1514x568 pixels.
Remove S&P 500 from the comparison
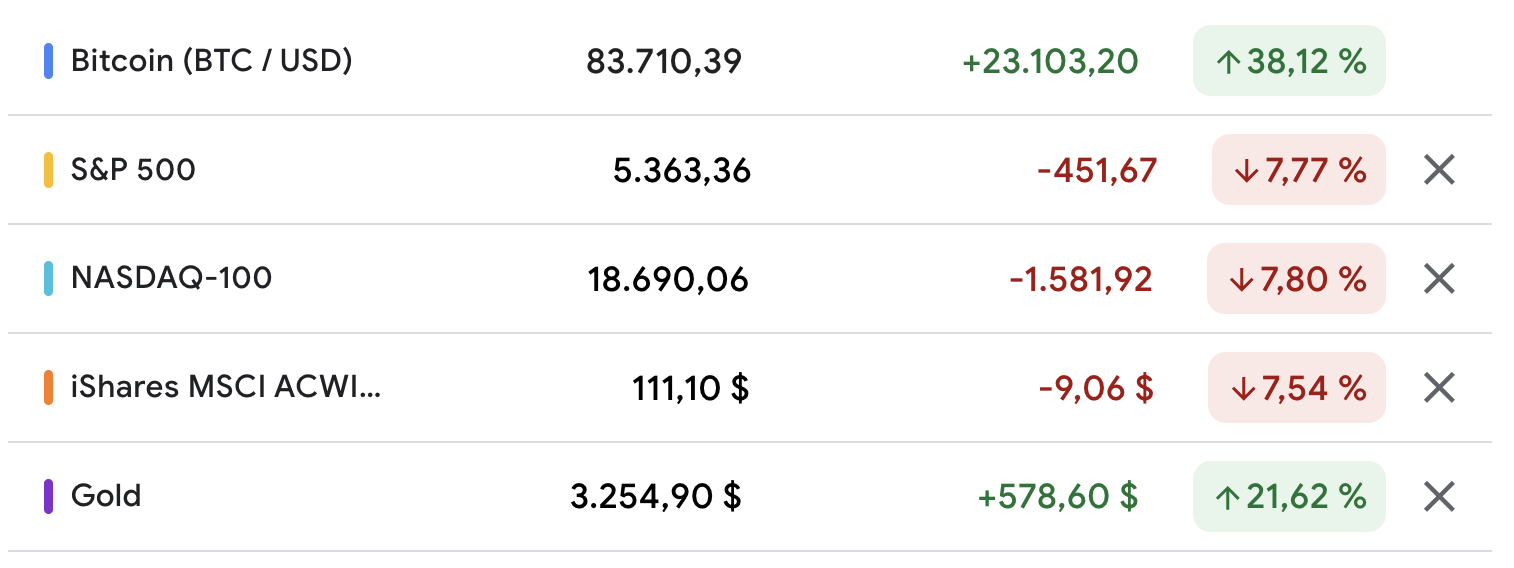coord(1438,170)
